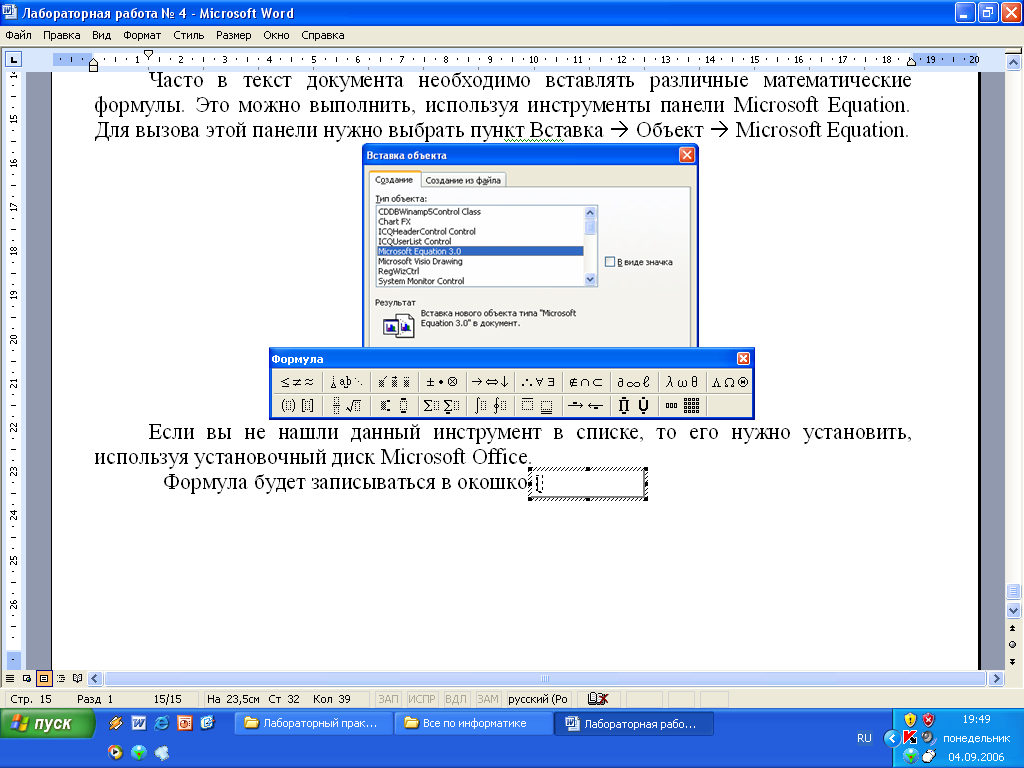Image resolution: width=1024 pixels, height=768 pixels.
Task: Open the пуск Start menu
Action: point(48,724)
